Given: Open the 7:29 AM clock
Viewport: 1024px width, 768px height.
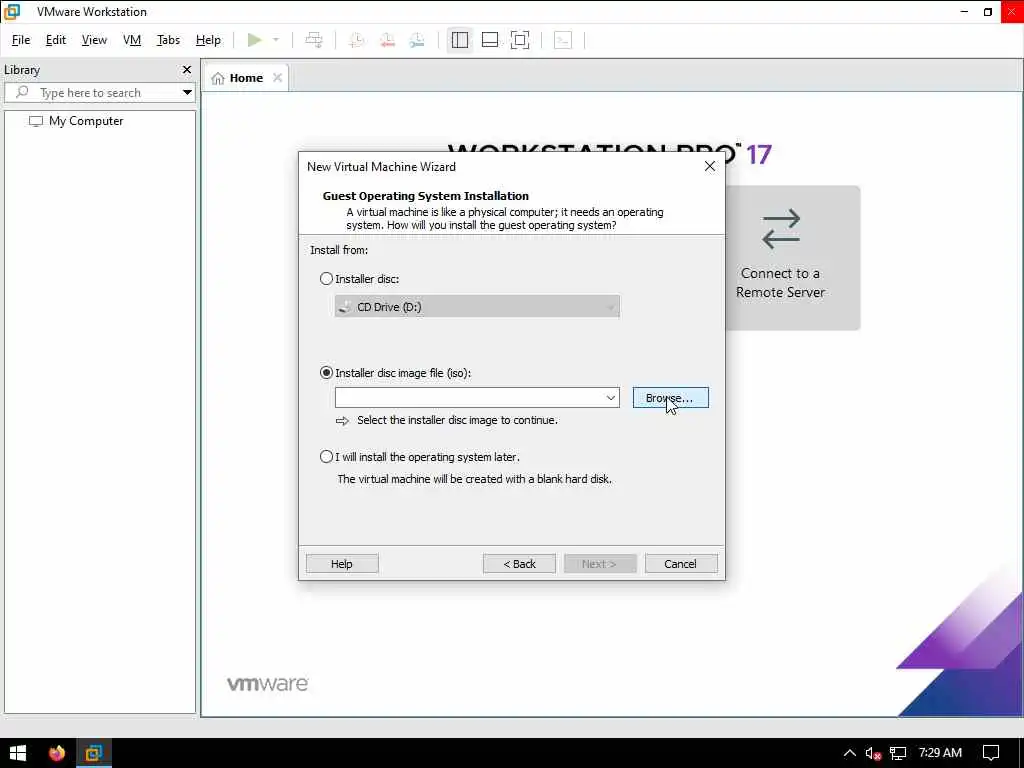Looking at the screenshot, I should [940, 752].
